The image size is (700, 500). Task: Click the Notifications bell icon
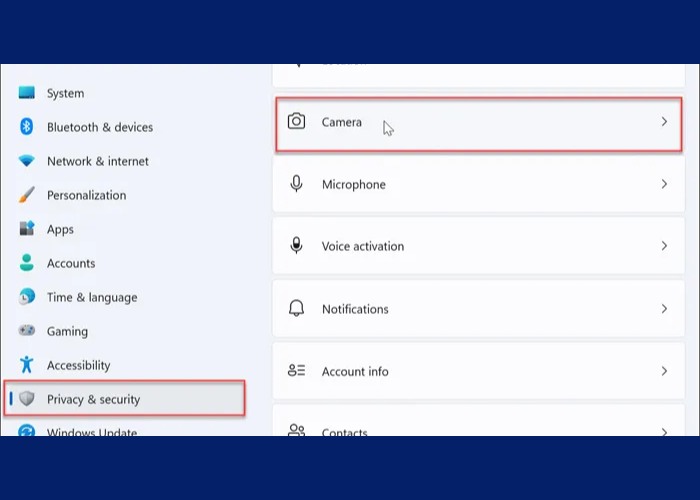[296, 309]
